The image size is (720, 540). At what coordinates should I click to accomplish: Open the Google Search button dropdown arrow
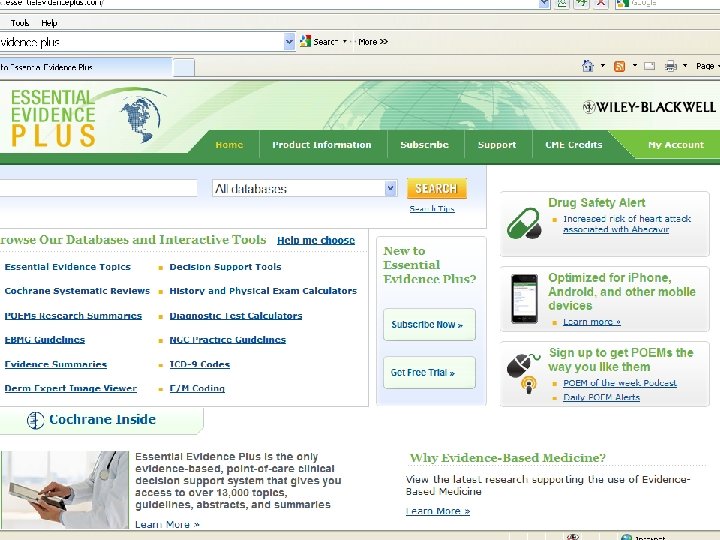345,41
